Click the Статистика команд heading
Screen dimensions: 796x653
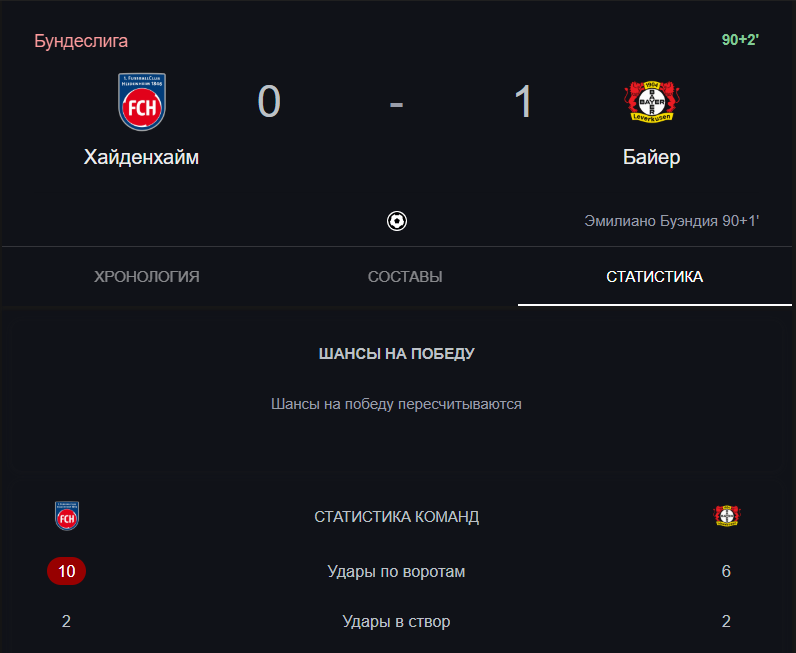pyautogui.click(x=396, y=516)
